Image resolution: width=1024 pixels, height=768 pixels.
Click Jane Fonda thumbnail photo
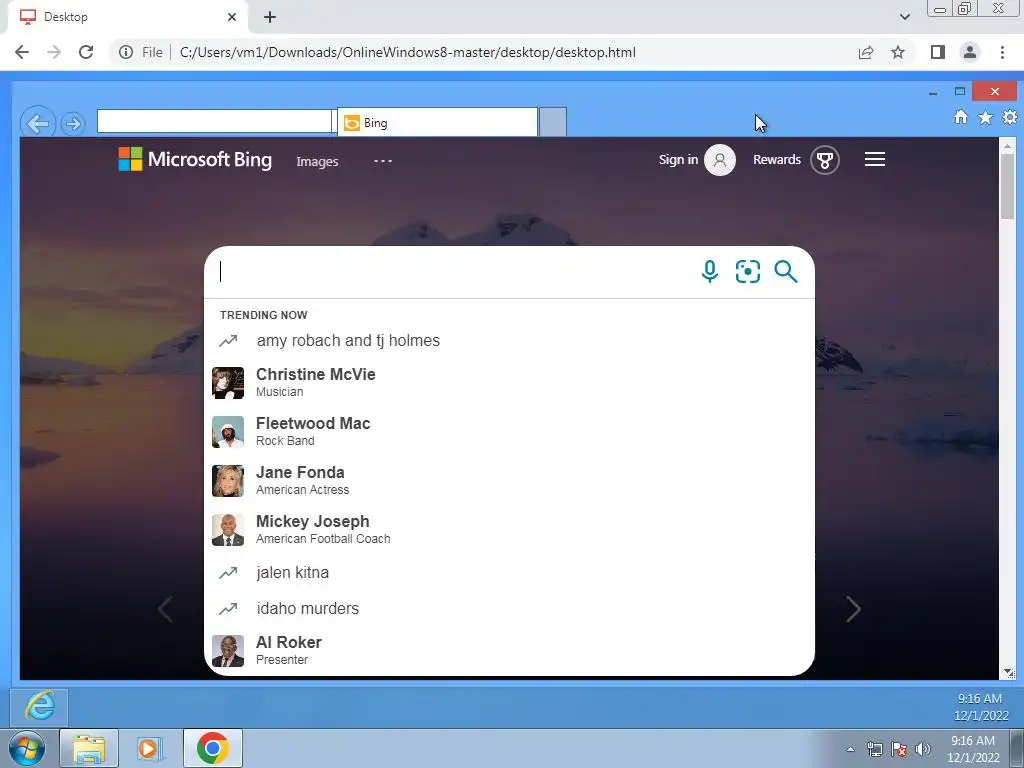(228, 481)
